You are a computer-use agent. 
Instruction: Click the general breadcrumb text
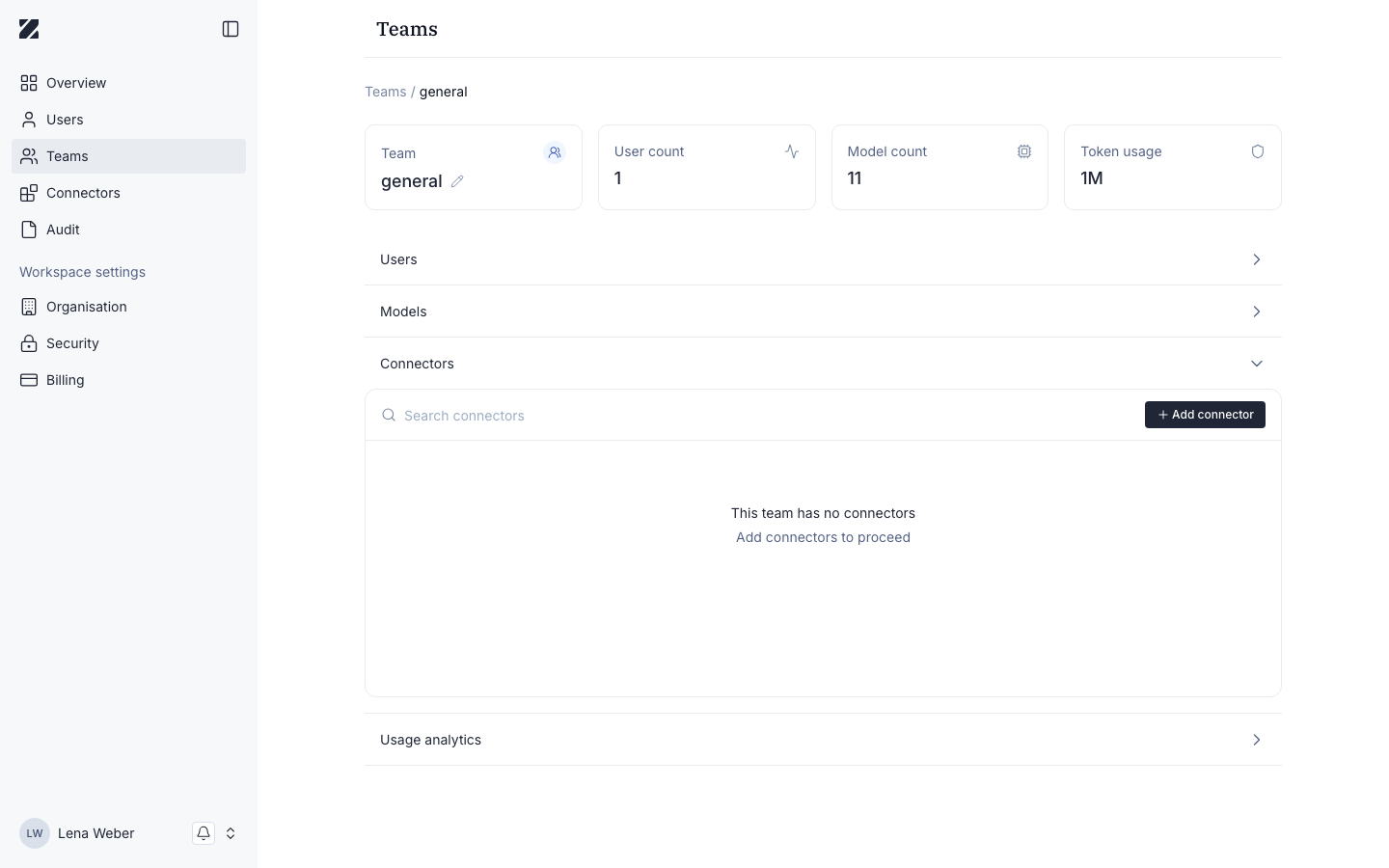coord(443,92)
